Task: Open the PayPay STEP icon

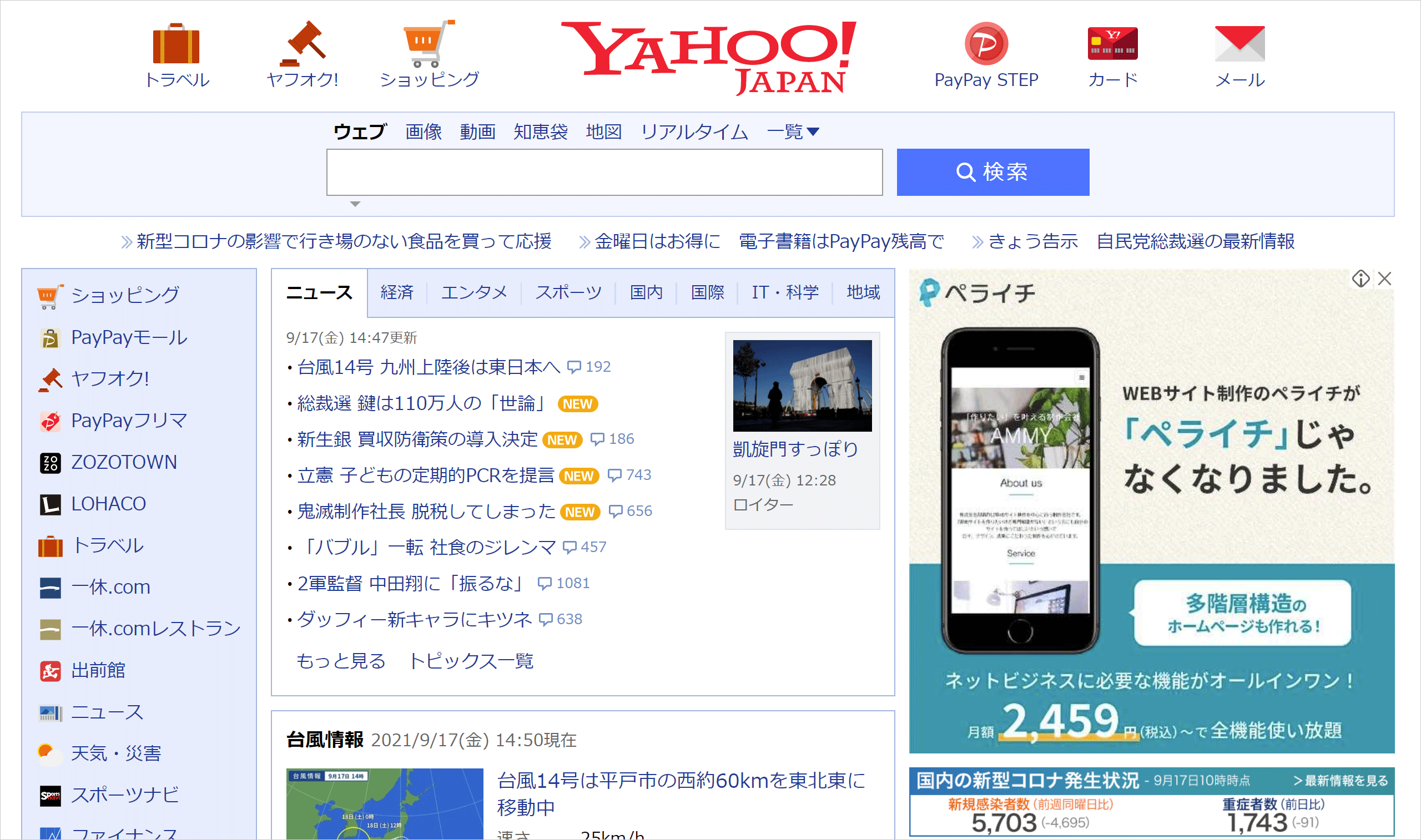Action: 986,44
